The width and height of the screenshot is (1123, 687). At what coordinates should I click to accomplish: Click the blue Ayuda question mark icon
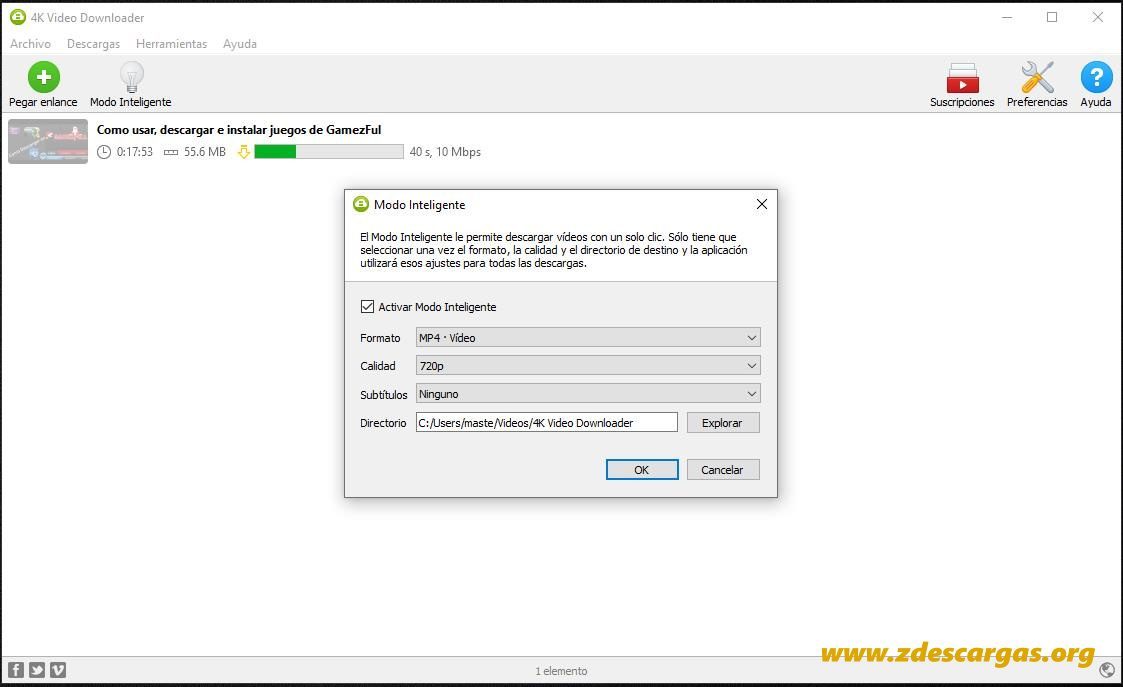click(1096, 77)
